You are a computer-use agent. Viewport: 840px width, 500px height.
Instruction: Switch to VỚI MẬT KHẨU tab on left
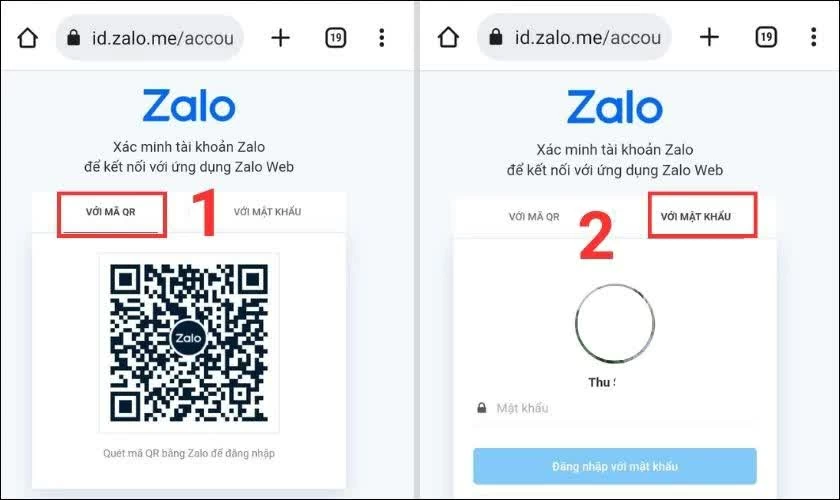click(x=267, y=212)
